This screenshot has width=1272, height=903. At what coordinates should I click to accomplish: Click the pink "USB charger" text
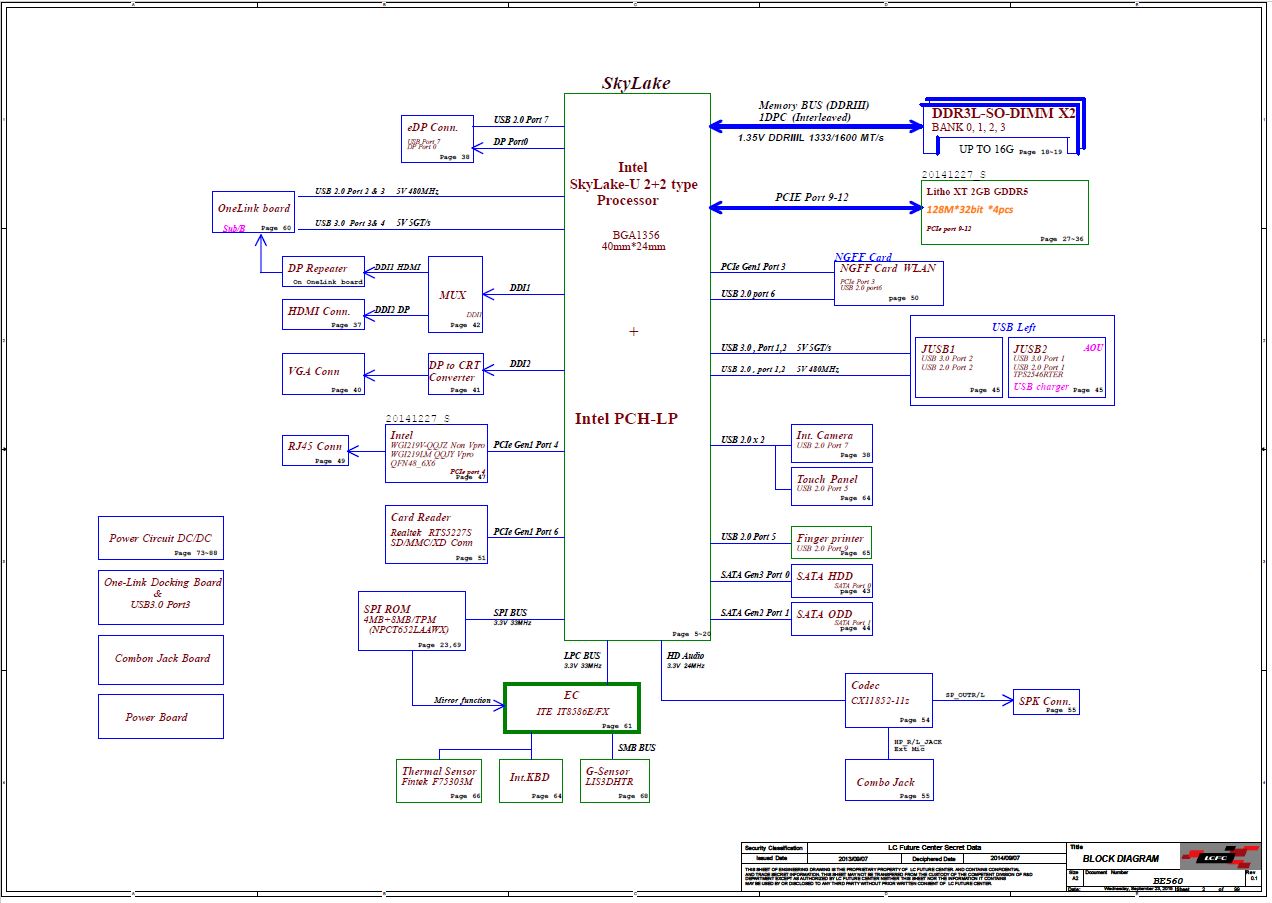1041,387
